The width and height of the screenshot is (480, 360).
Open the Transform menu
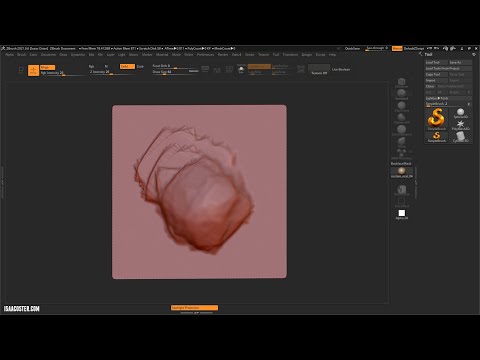pyautogui.click(x=290, y=55)
